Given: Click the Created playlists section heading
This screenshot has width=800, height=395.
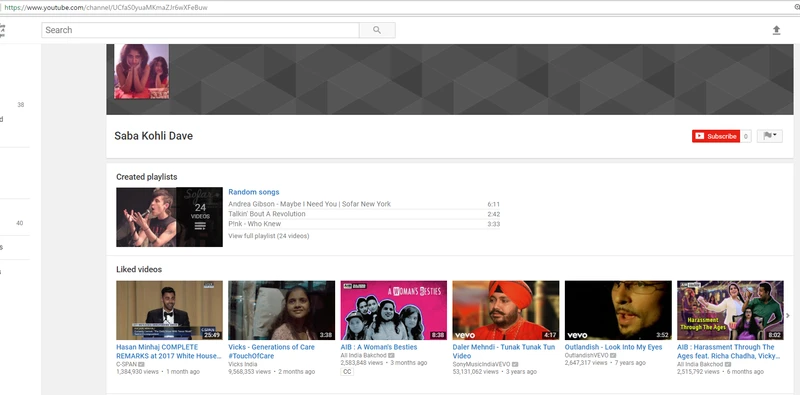Looking at the screenshot, I should [147, 177].
